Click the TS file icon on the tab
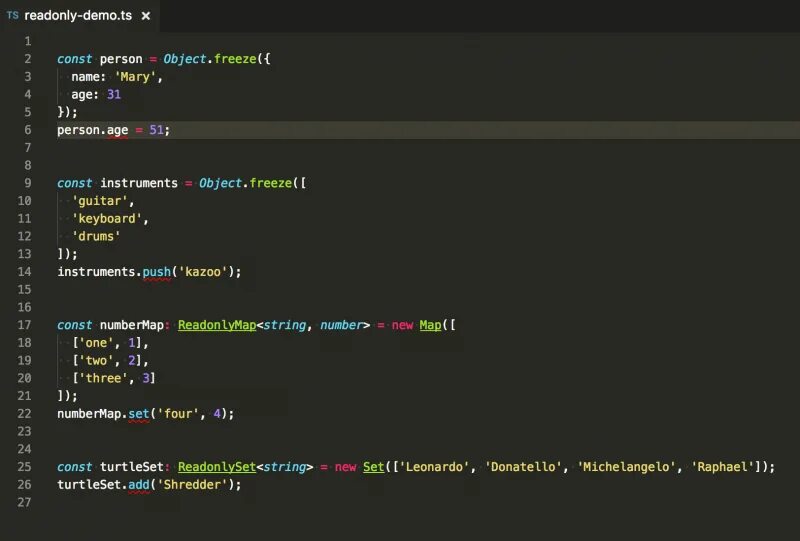 pyautogui.click(x=13, y=15)
